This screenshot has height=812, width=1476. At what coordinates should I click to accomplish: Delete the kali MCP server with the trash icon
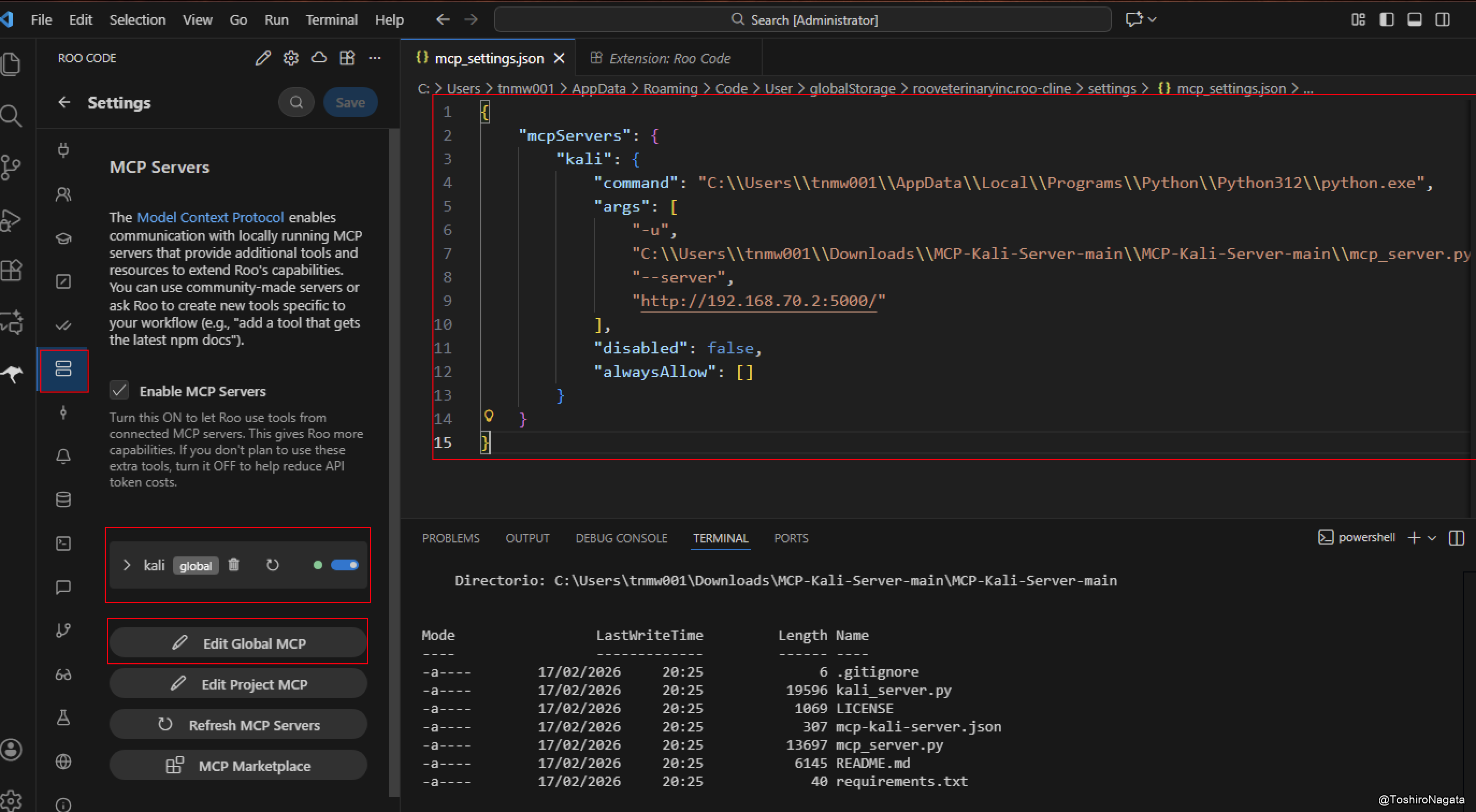click(x=233, y=565)
